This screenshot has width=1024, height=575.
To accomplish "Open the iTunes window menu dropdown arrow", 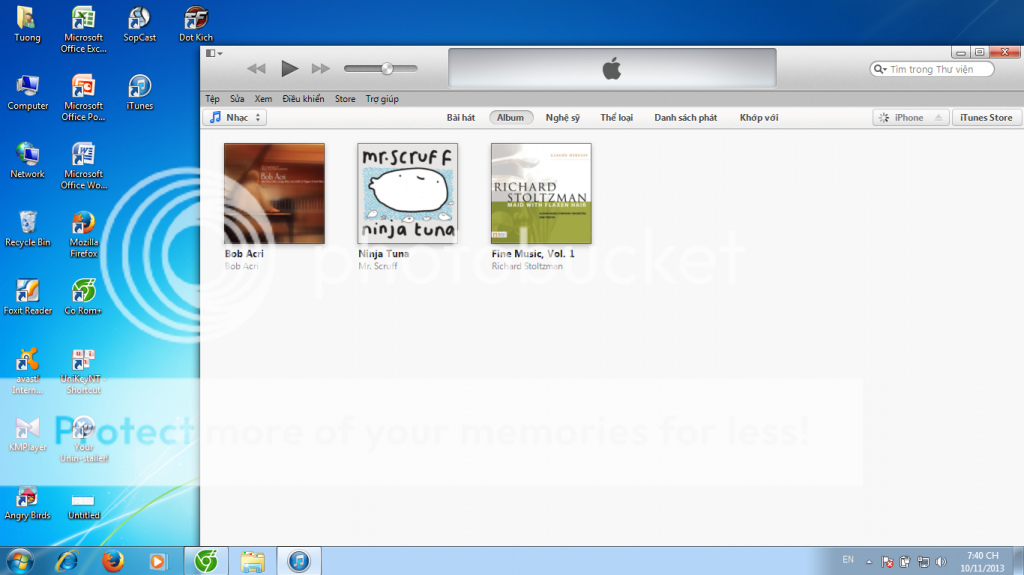I will tap(214, 53).
